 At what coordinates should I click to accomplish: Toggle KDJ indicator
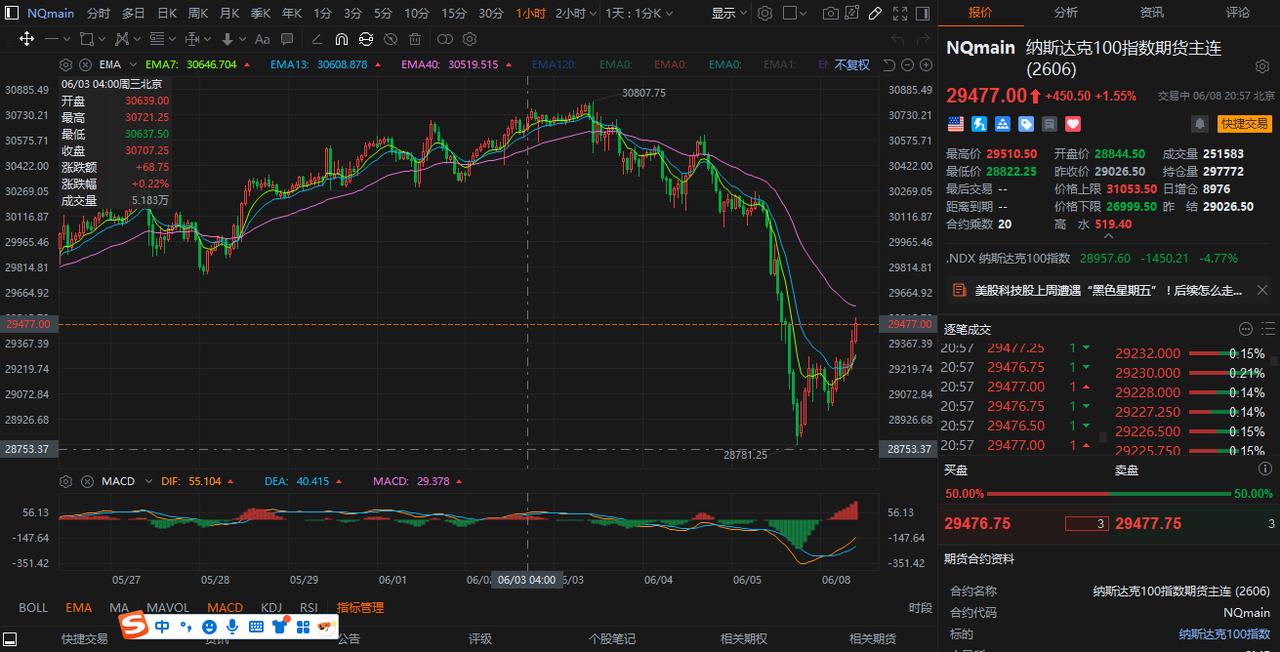click(x=271, y=607)
